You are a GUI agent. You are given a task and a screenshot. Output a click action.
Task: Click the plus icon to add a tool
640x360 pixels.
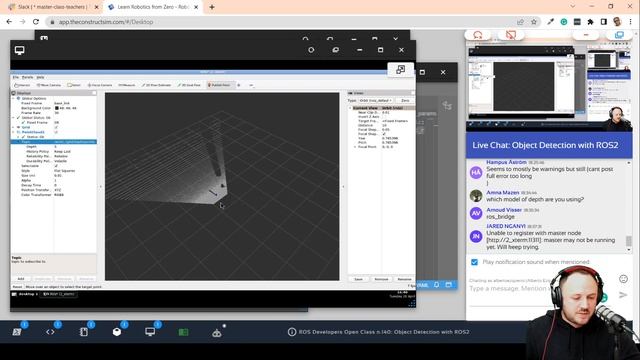[239, 85]
